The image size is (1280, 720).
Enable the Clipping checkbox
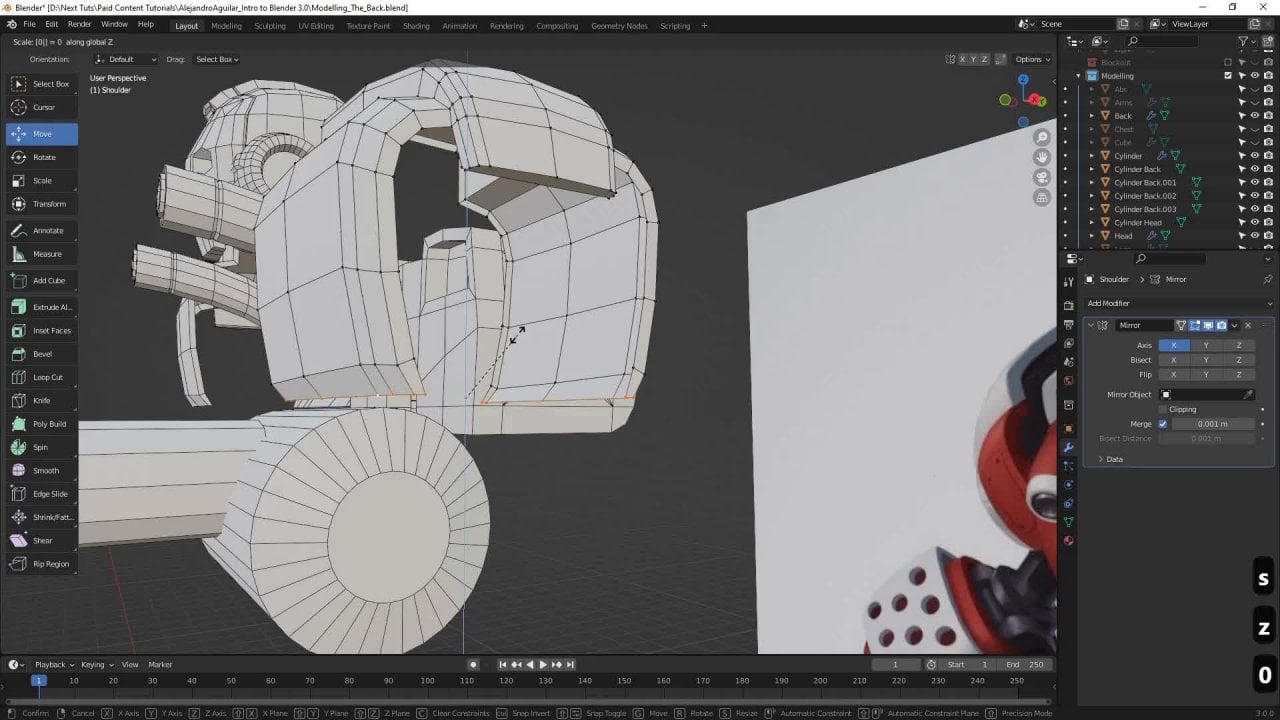click(x=1164, y=409)
